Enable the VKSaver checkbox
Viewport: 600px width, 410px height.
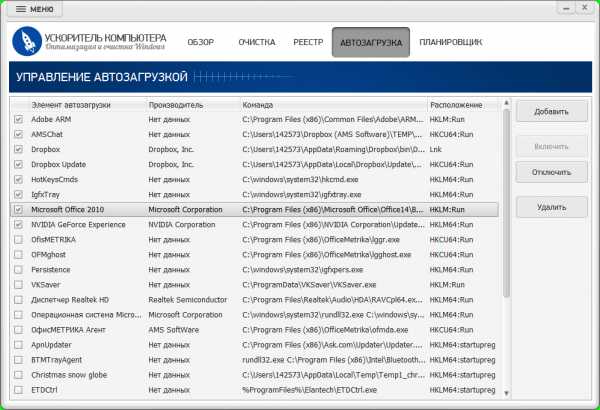[18, 285]
